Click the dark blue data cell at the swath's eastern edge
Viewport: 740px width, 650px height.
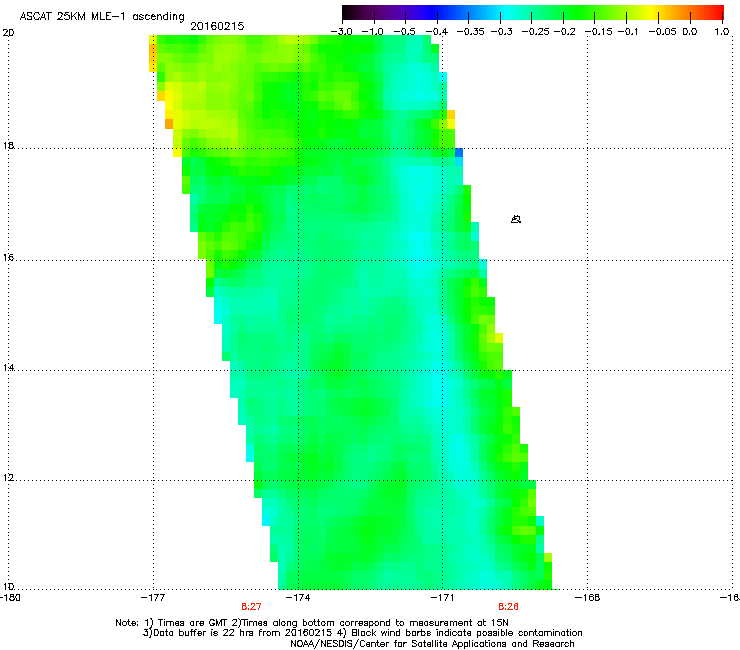coord(459,152)
